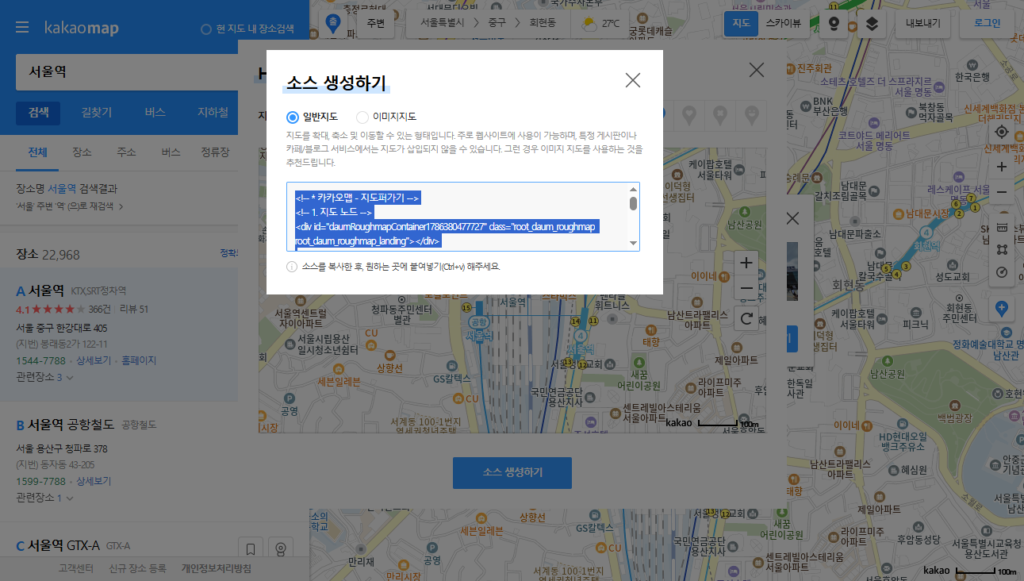Select the area measurement tool
Image resolution: width=1024 pixels, height=581 pixels.
[1001, 250]
